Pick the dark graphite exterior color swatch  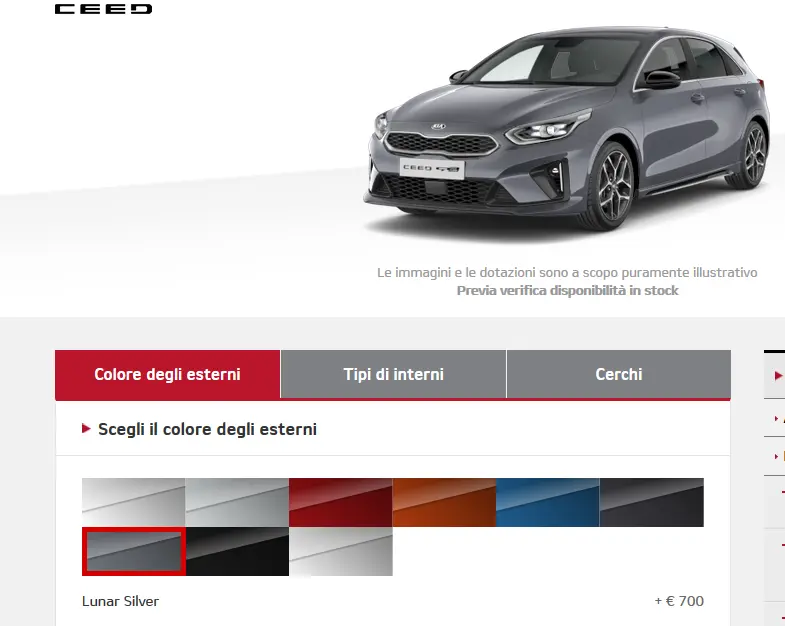pyautogui.click(x=652, y=502)
